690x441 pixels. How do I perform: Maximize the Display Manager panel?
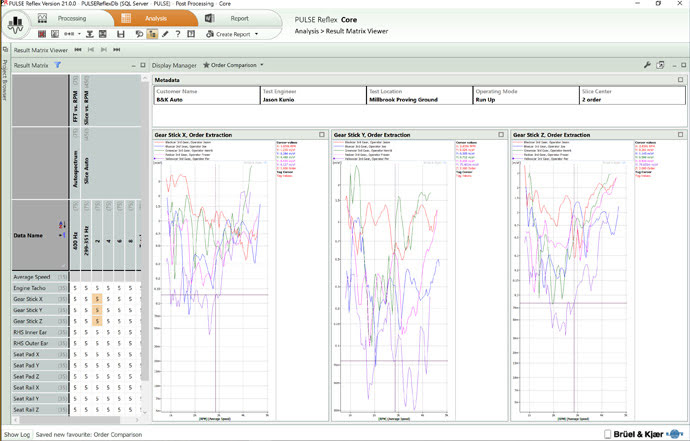683,65
